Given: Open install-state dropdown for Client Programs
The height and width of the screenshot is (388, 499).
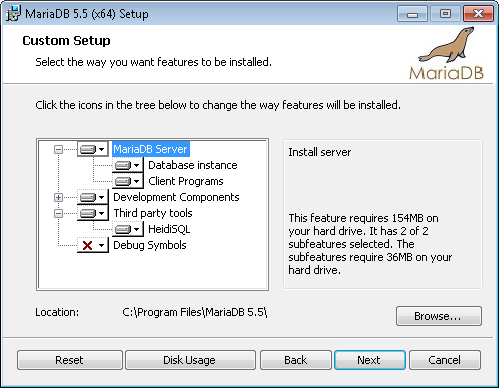Looking at the screenshot, I should 128,181.
